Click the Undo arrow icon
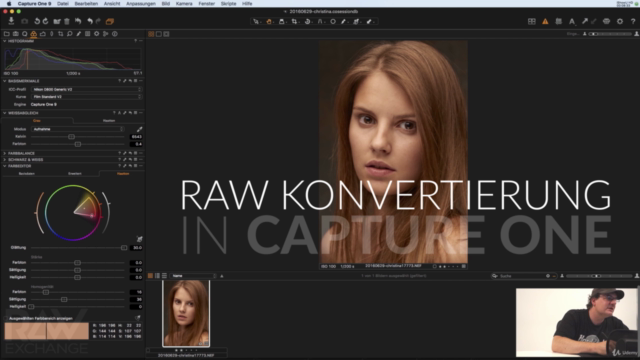Image resolution: width=640 pixels, height=360 pixels. click(90, 21)
